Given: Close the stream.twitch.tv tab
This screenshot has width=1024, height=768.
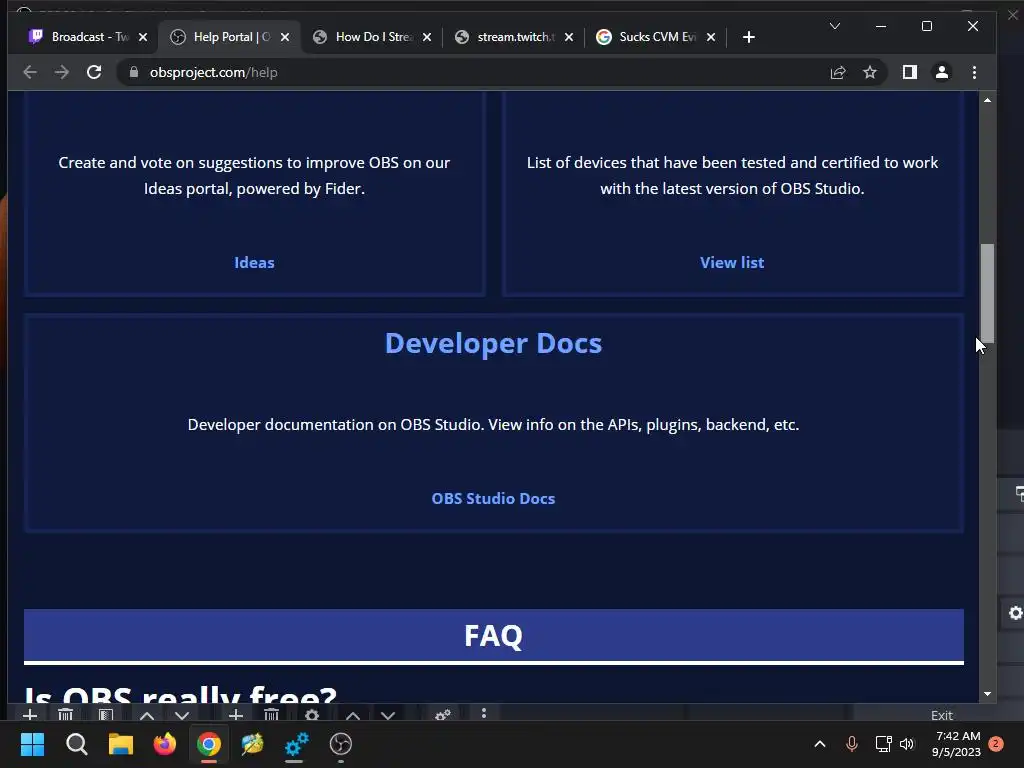Looking at the screenshot, I should [x=569, y=37].
